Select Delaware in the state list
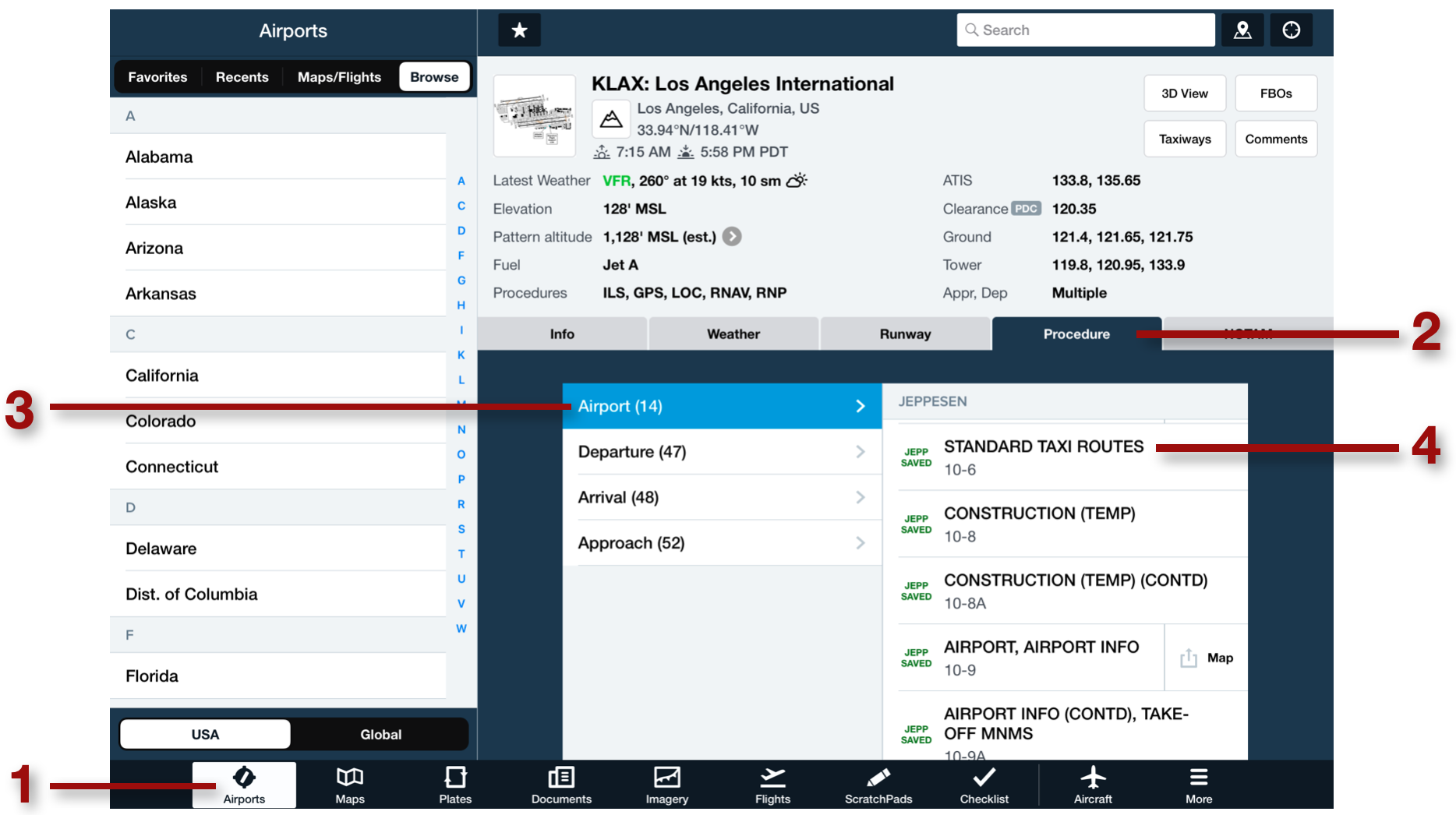Screen dimensions: 1456x815 [x=277, y=549]
